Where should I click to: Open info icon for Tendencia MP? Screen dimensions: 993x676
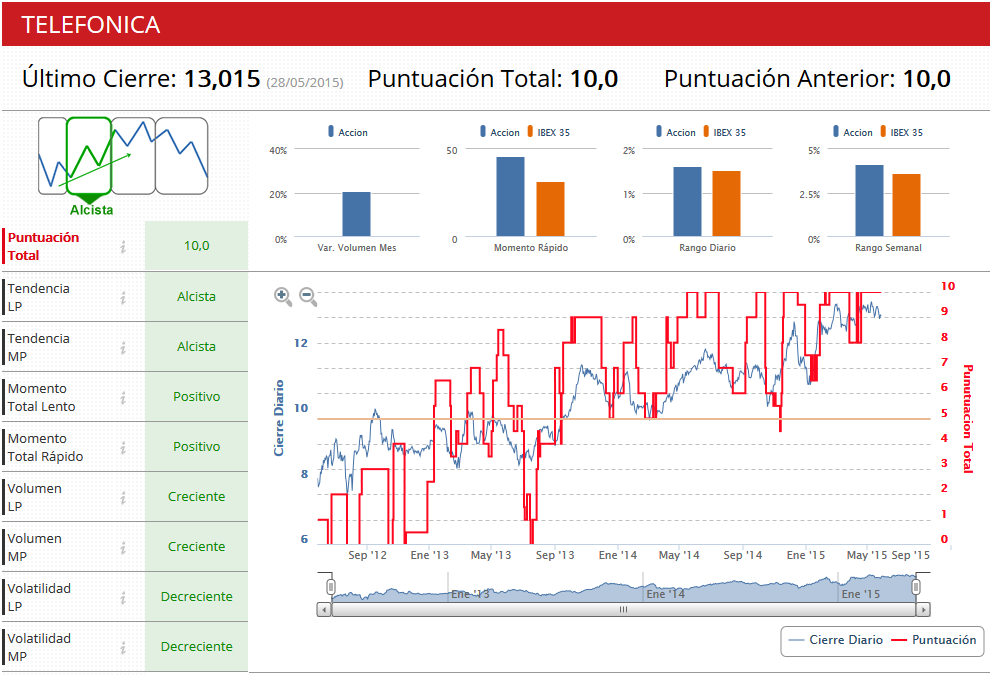[x=123, y=347]
